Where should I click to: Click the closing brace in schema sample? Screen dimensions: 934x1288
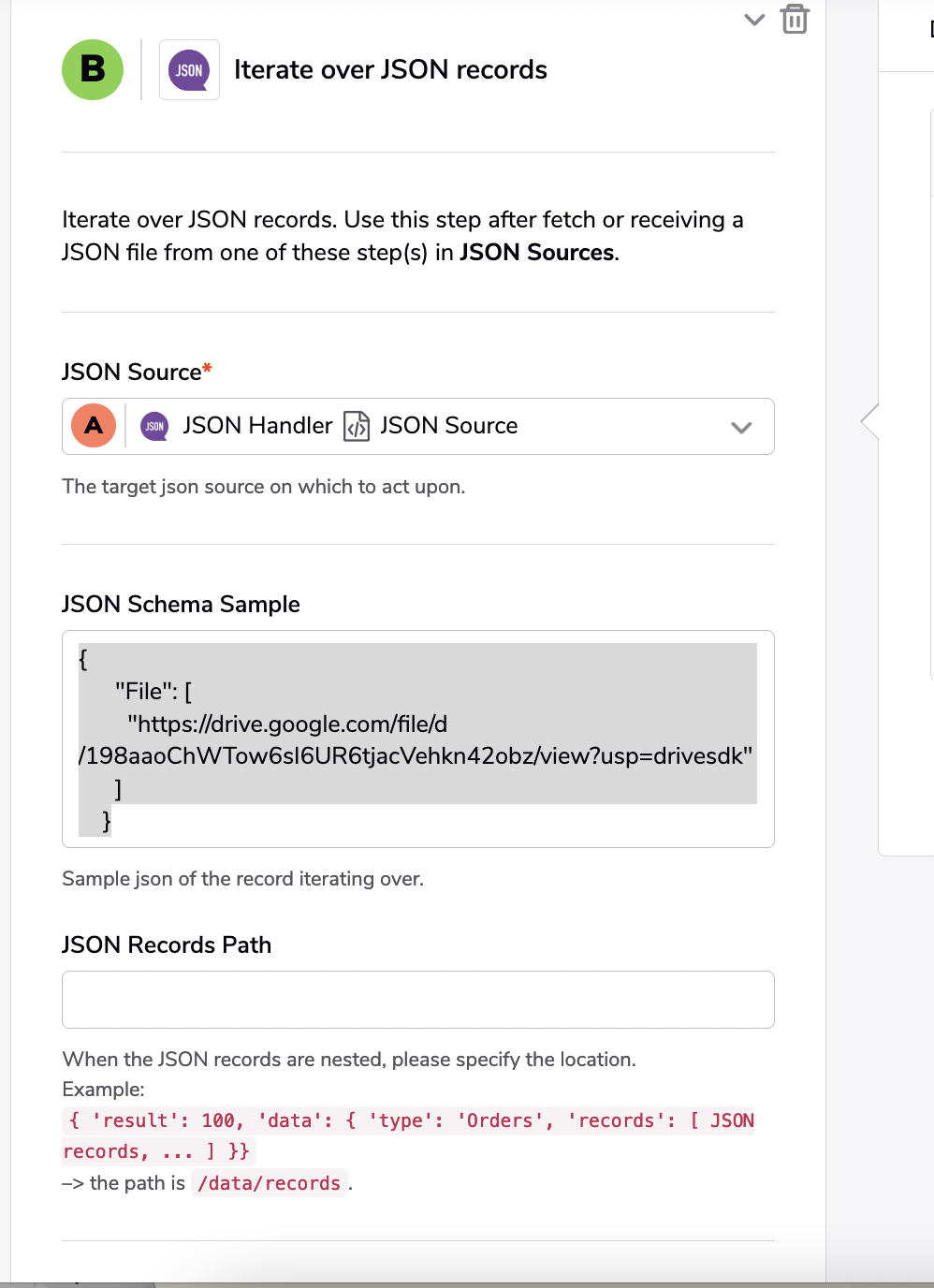[x=107, y=821]
